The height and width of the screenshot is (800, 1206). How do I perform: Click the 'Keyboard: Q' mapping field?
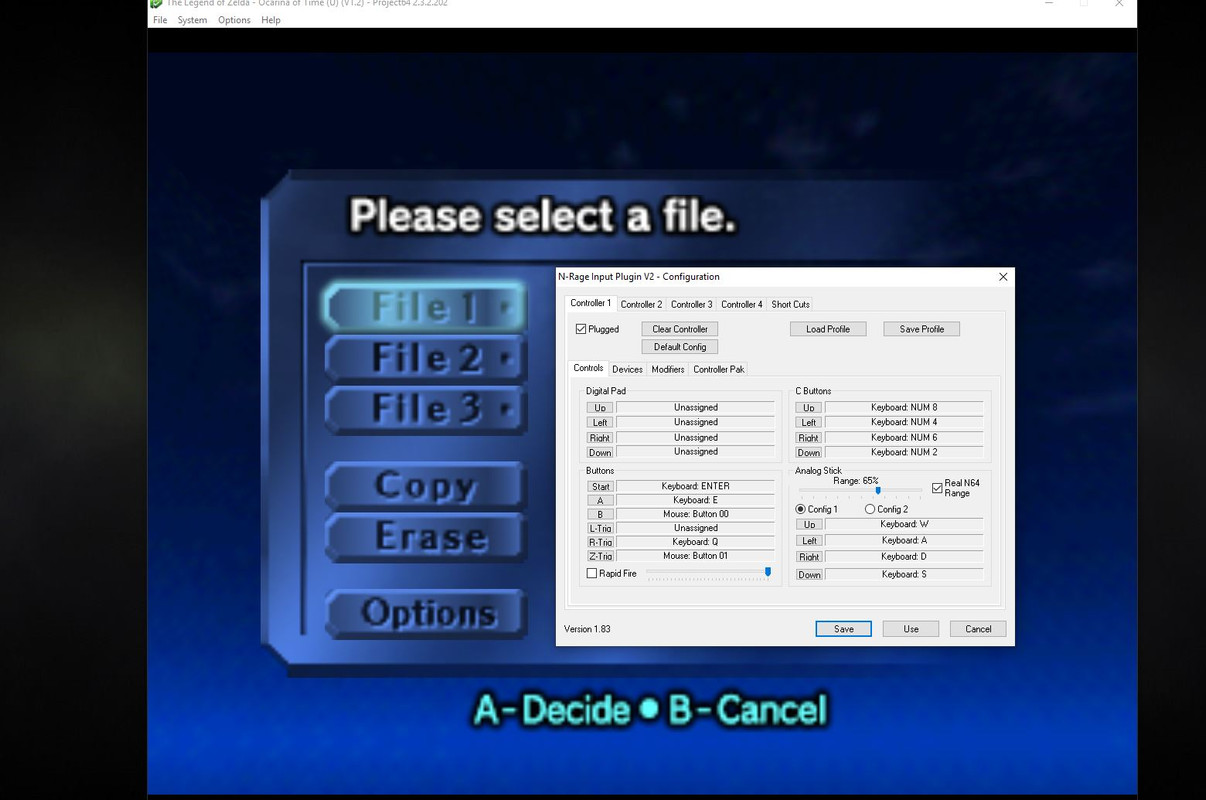pyautogui.click(x=696, y=543)
